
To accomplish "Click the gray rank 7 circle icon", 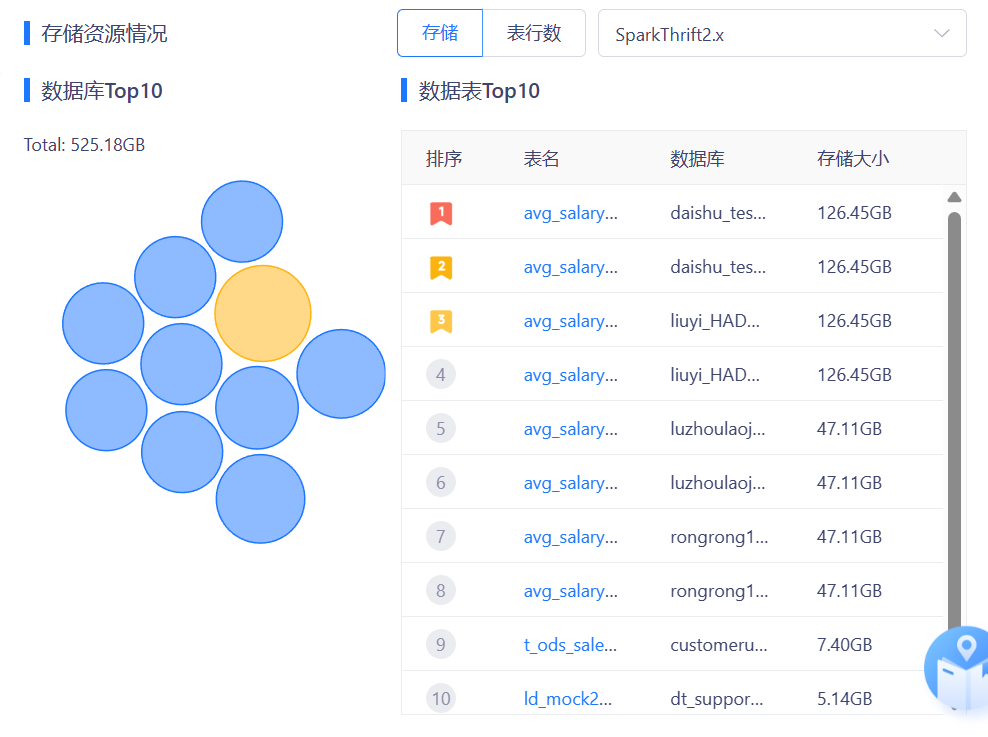I will [x=441, y=537].
